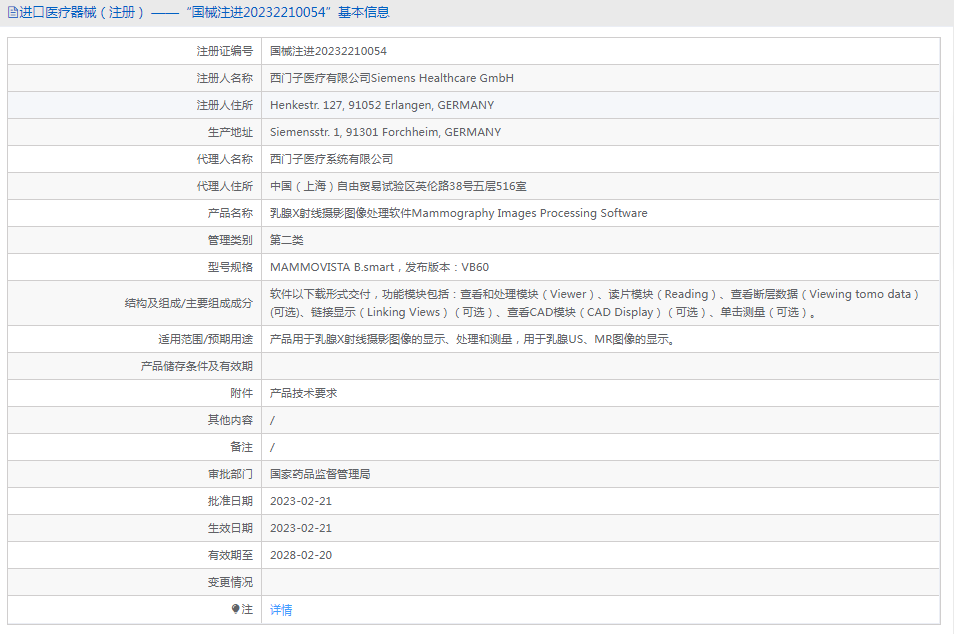Click the 其他内容 label
The image size is (954, 634).
pos(230,420)
